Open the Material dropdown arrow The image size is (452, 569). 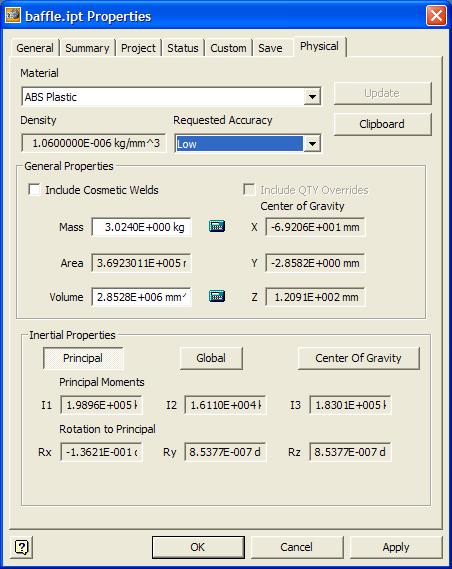point(312,97)
